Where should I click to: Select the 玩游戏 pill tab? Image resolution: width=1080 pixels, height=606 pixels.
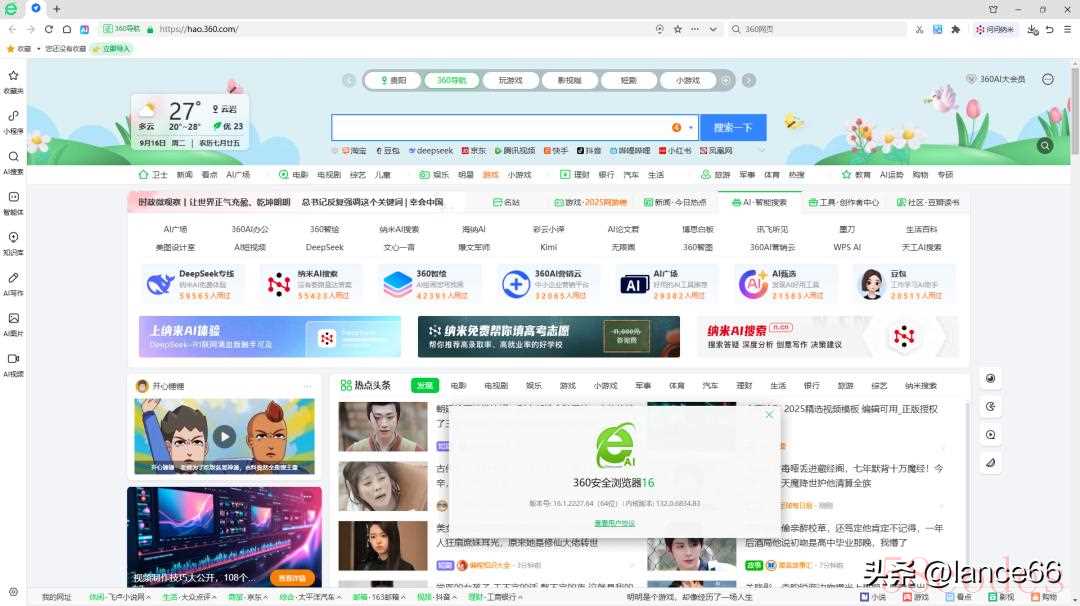pos(510,81)
